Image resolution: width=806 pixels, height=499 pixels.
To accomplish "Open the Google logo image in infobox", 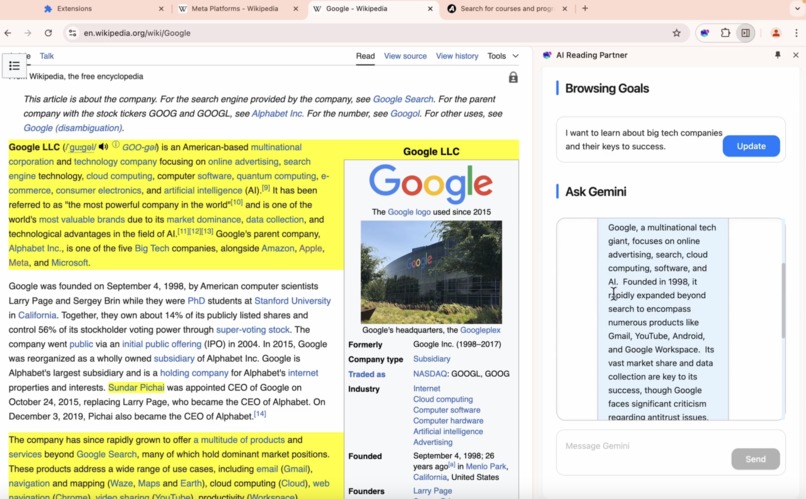I will 431,183.
